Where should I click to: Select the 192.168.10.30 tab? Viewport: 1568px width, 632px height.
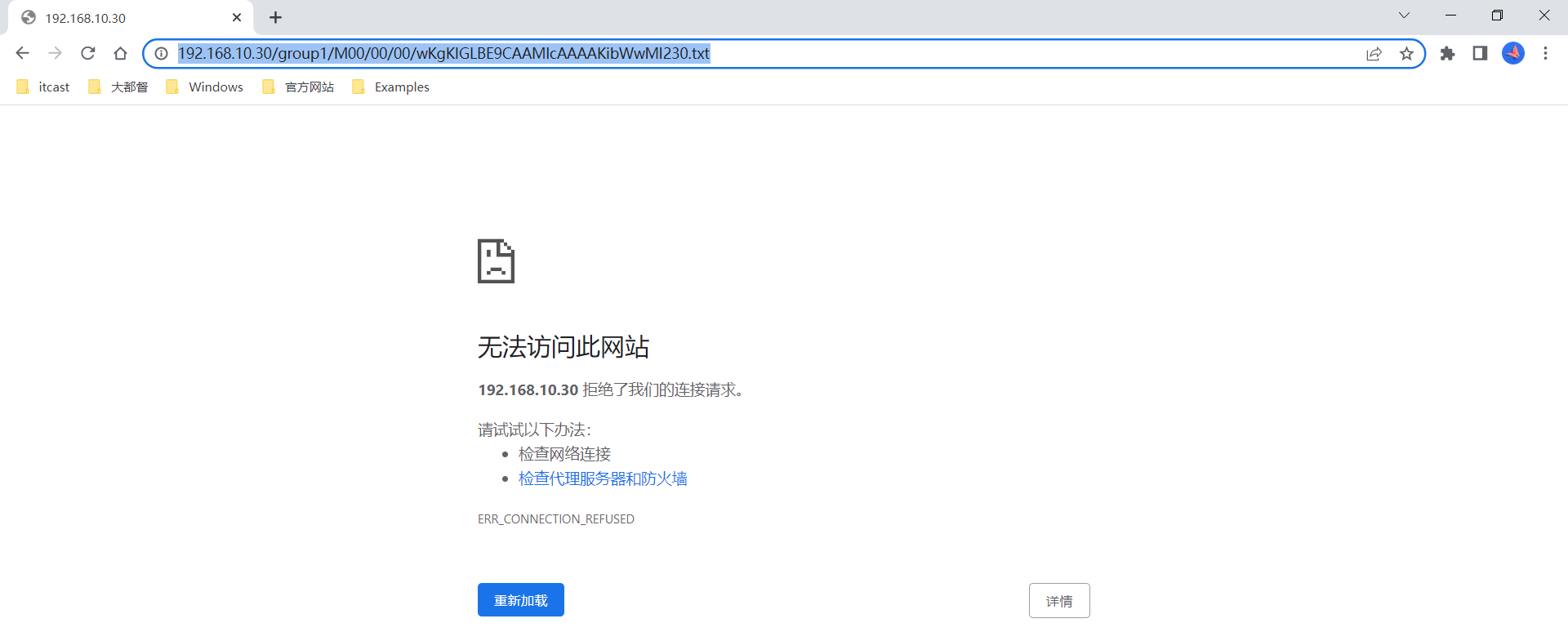tap(131, 18)
